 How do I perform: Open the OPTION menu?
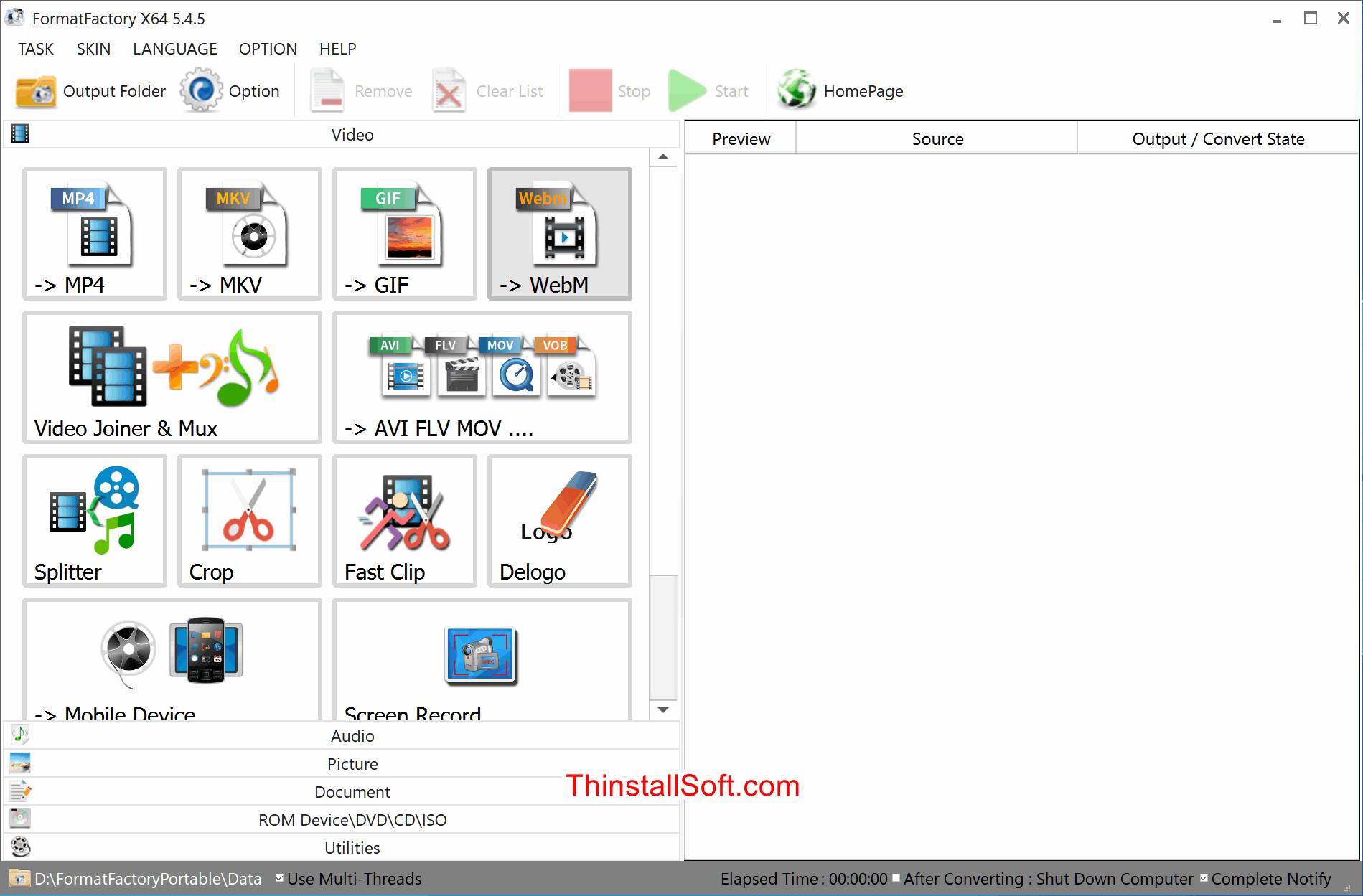268,49
